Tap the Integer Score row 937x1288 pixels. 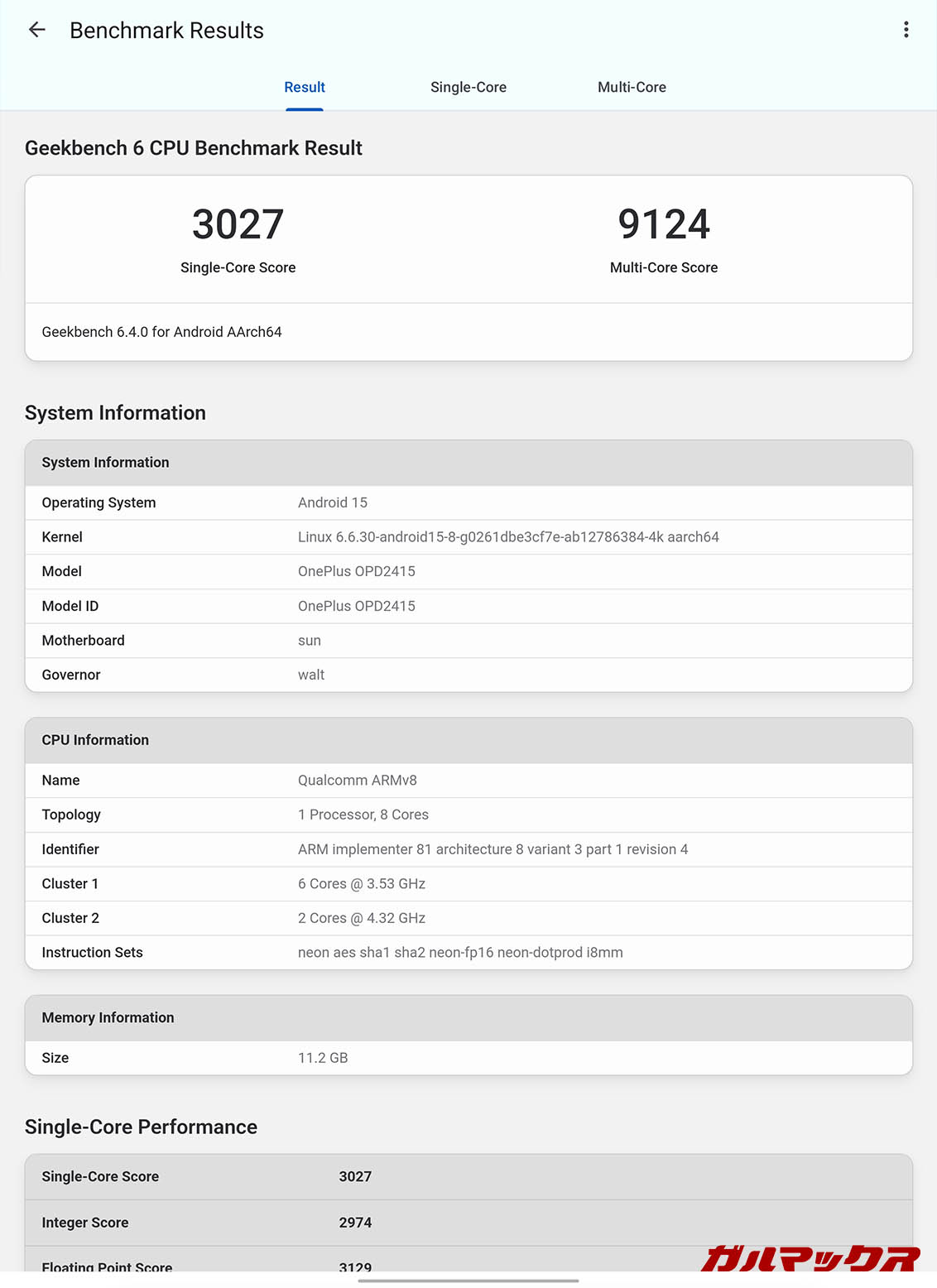(468, 1223)
